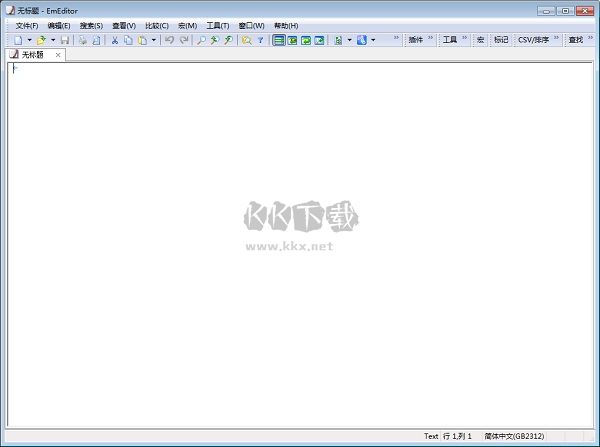This screenshot has width=600, height=447.
Task: Click the 插件 toolbar label
Action: click(x=416, y=40)
